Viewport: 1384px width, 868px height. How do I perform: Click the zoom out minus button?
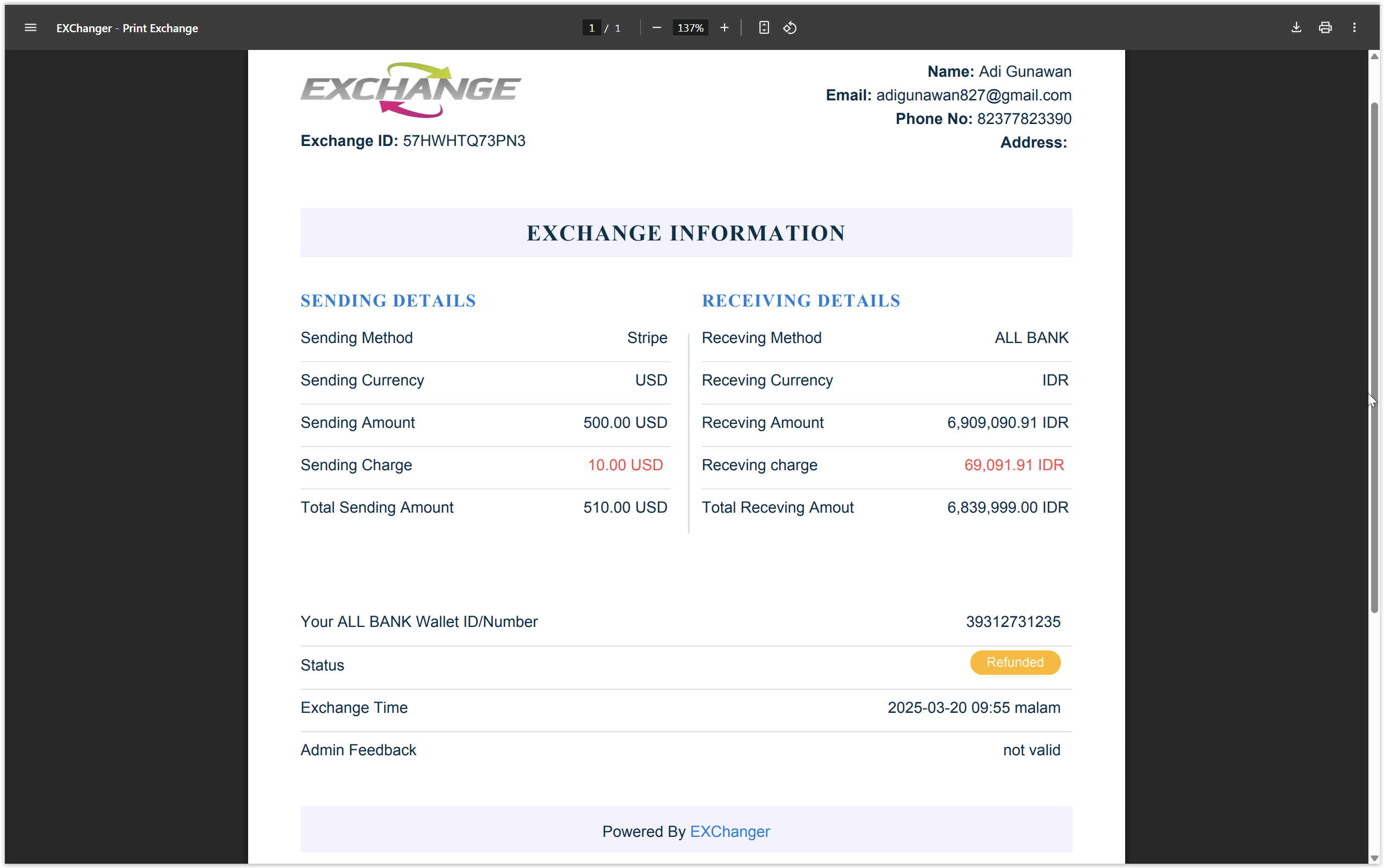click(656, 27)
